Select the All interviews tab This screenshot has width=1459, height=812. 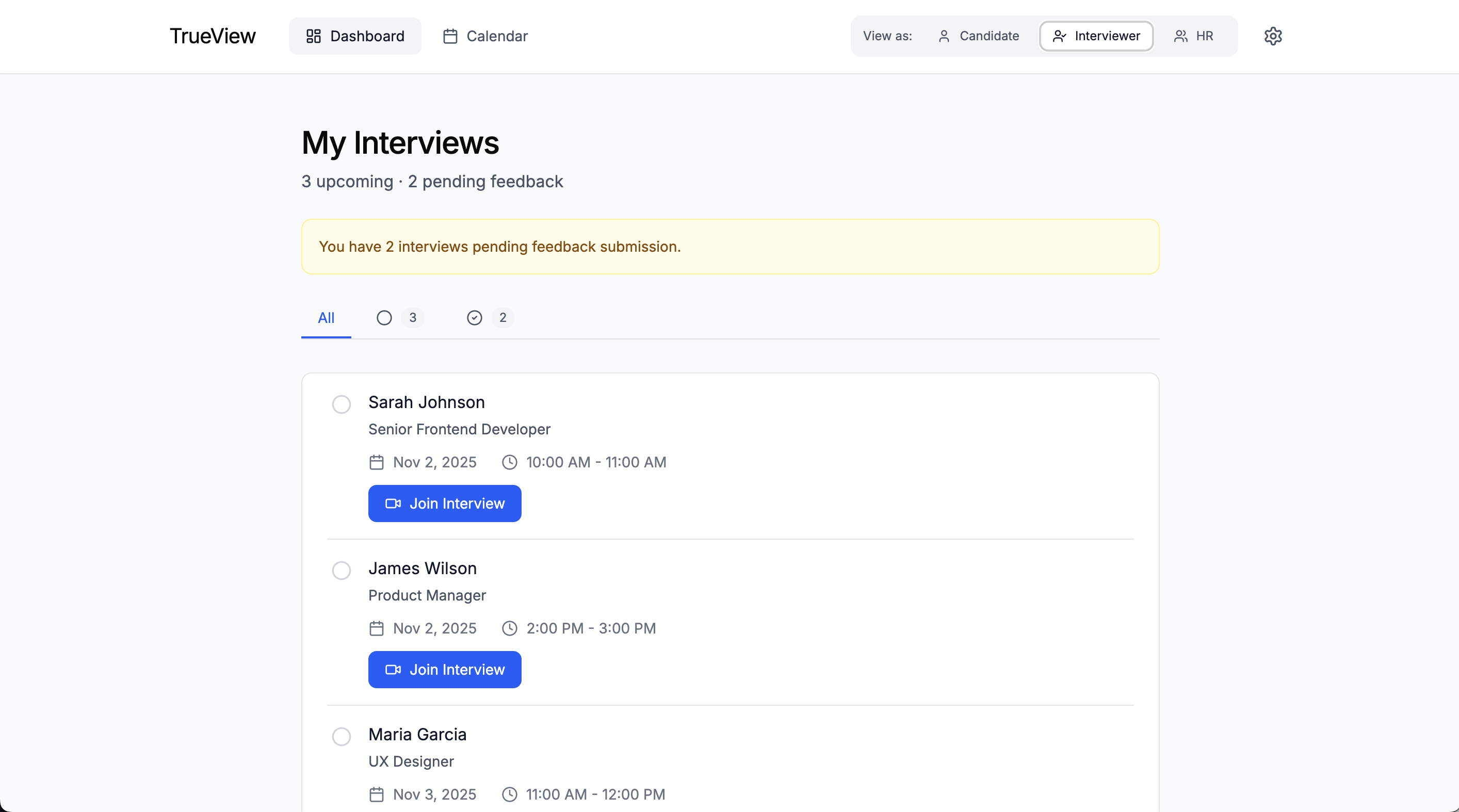326,318
